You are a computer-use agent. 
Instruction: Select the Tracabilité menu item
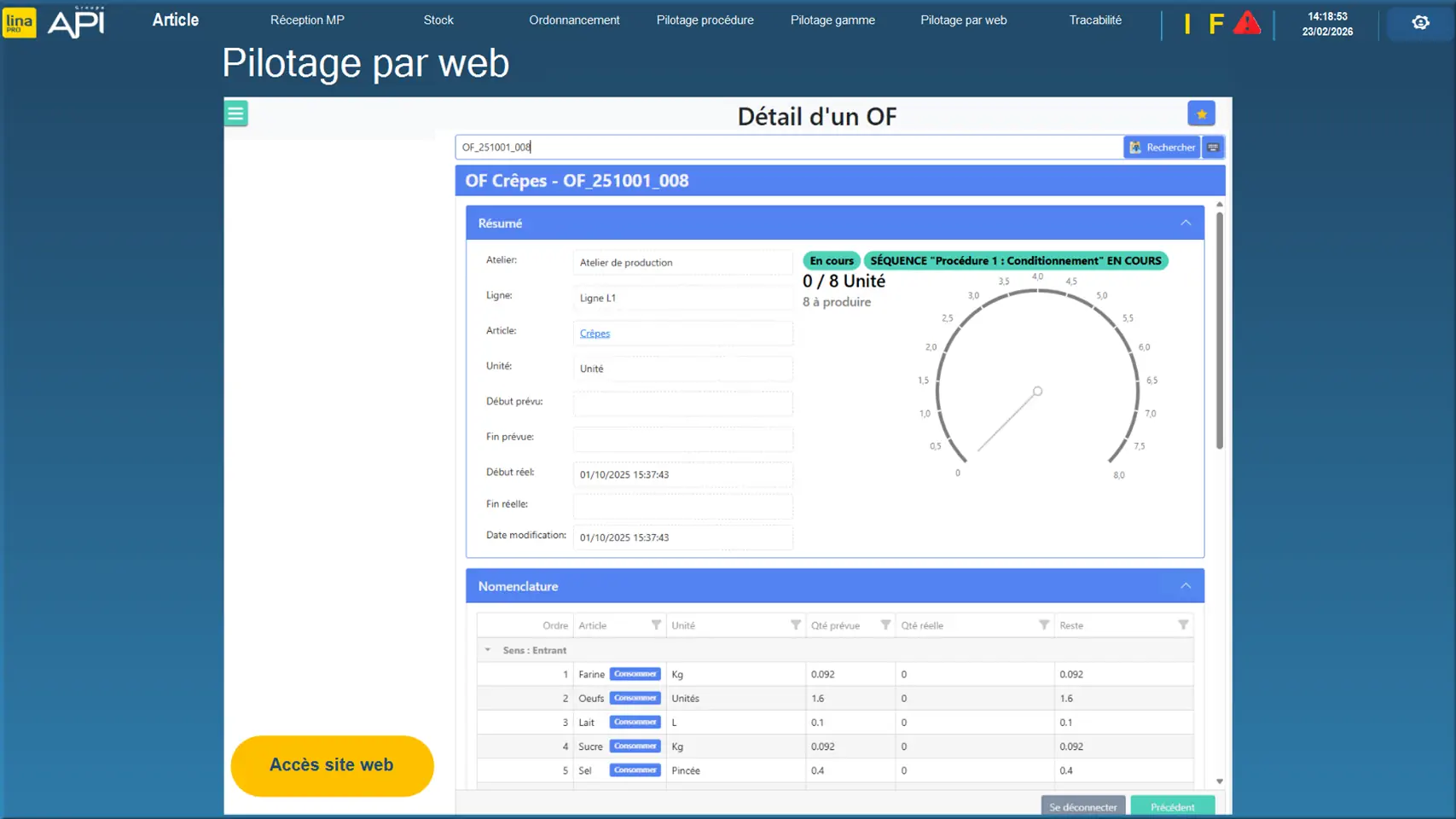tap(1095, 20)
